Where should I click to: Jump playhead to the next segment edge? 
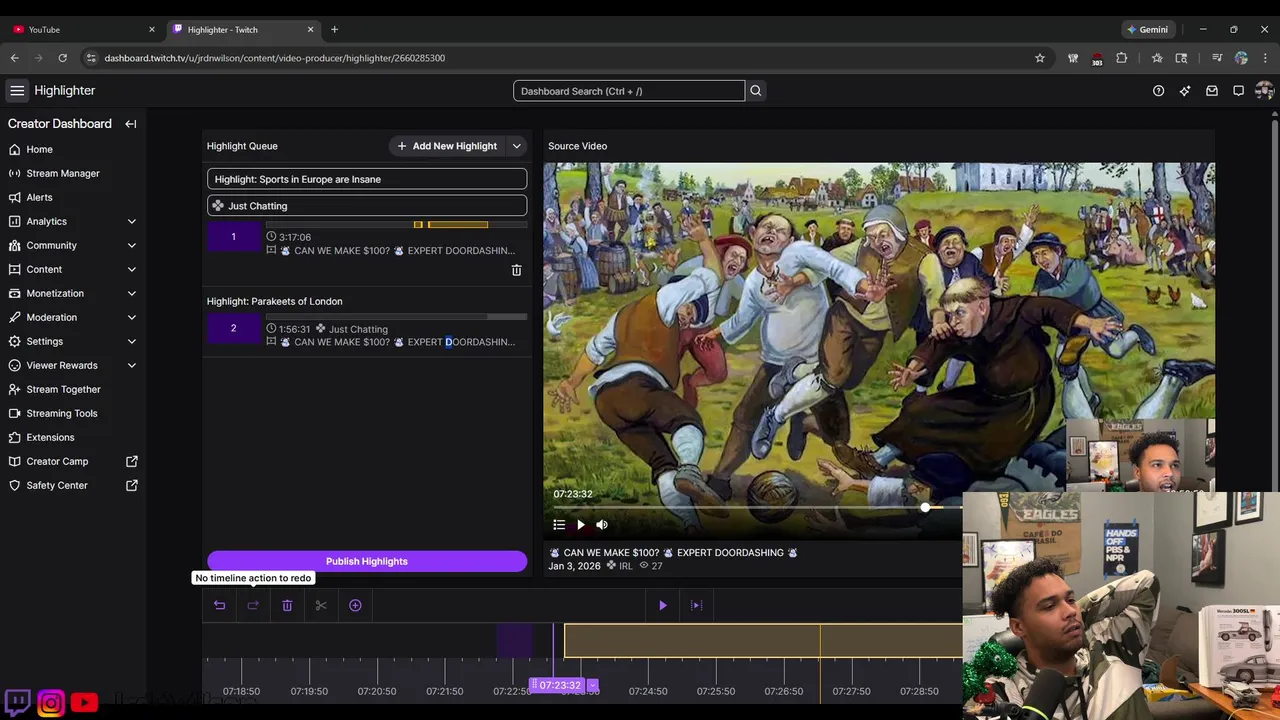coord(697,605)
